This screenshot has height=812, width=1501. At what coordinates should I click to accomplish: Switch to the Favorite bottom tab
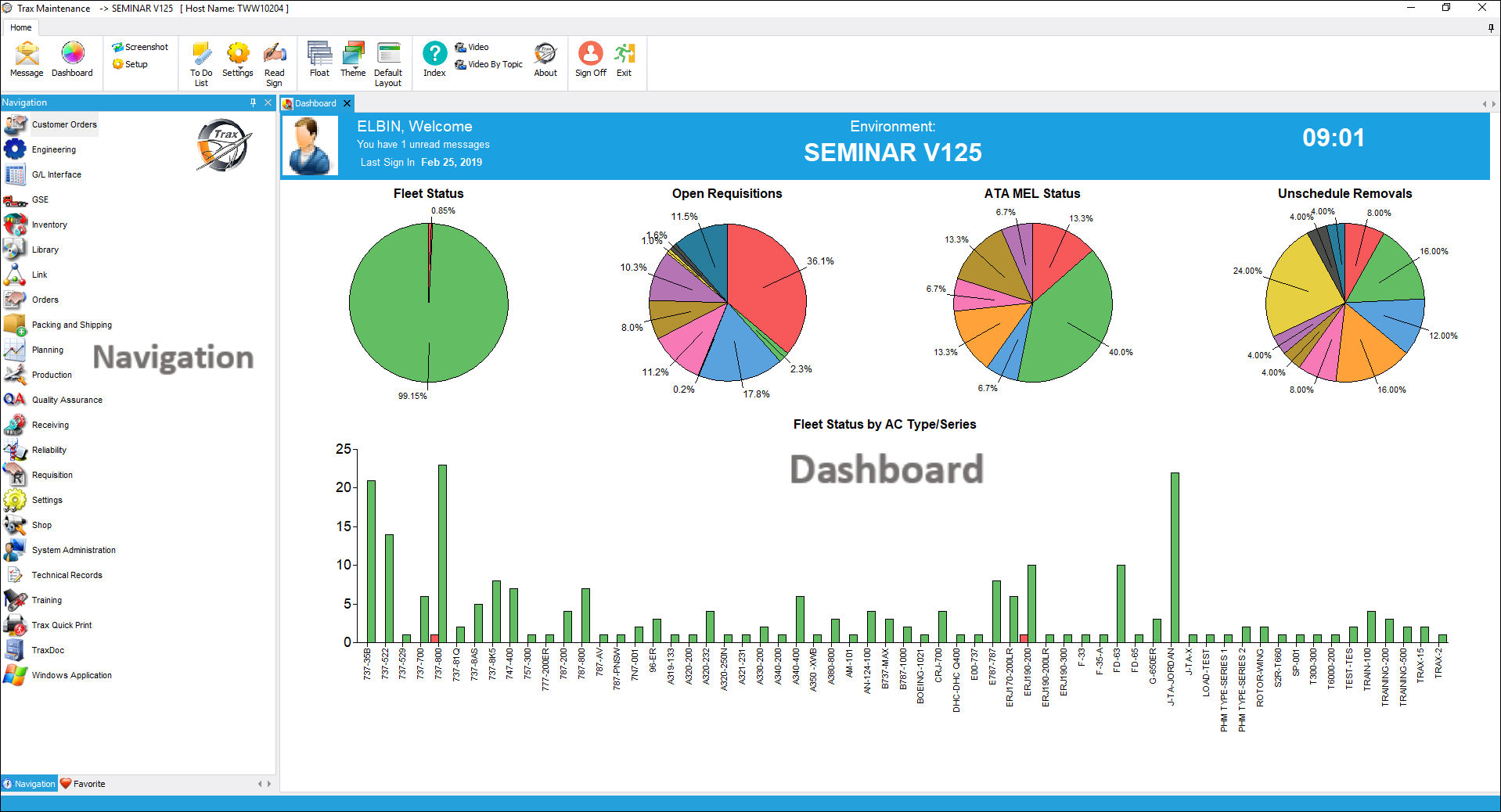point(83,784)
